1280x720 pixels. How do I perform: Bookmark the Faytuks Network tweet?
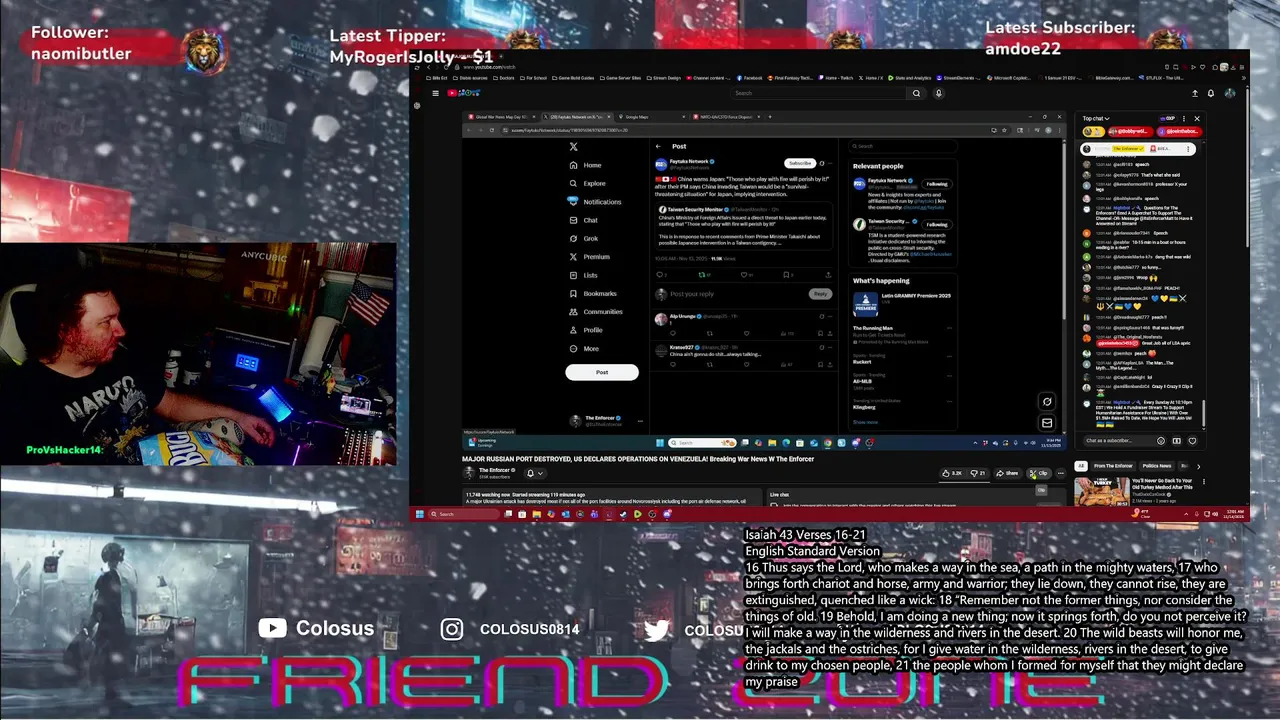point(787,274)
